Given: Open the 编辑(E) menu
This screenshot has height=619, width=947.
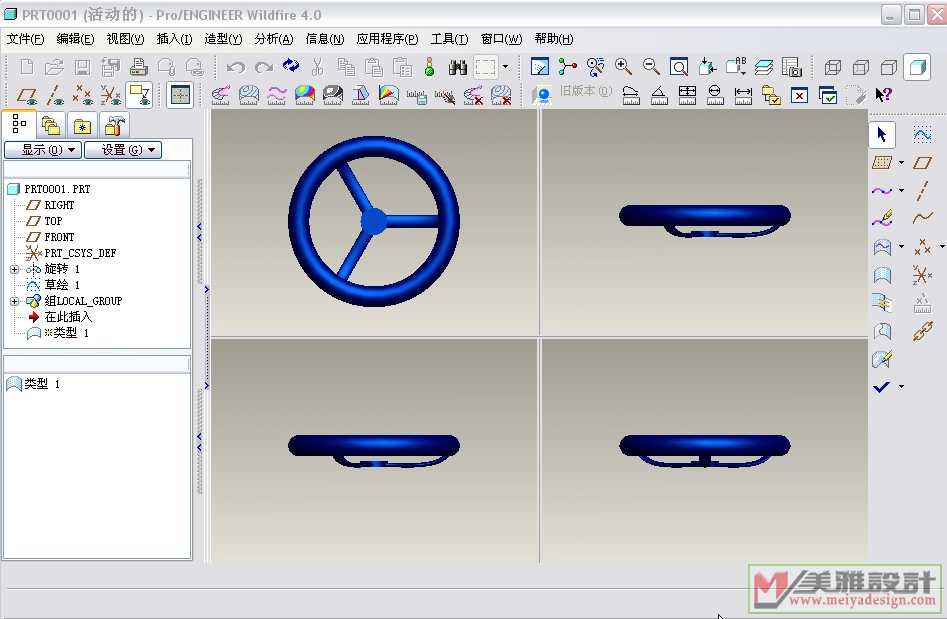Looking at the screenshot, I should coord(75,39).
